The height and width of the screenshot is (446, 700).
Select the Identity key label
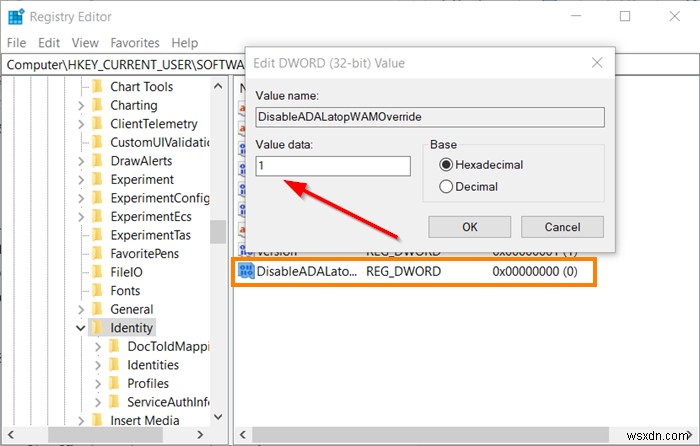(131, 328)
